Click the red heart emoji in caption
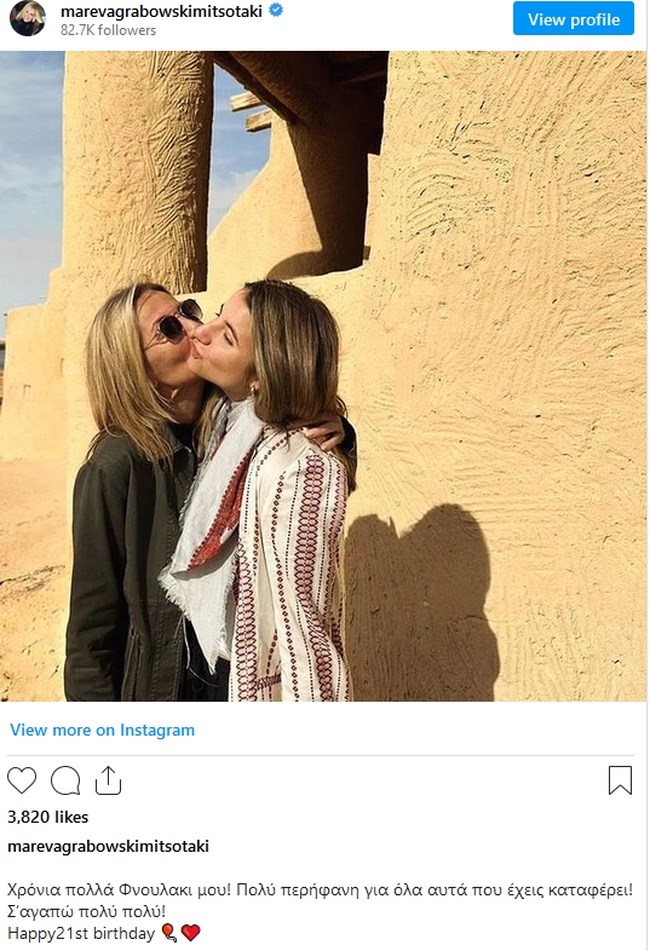This screenshot has height=951, width=650. tap(190, 933)
